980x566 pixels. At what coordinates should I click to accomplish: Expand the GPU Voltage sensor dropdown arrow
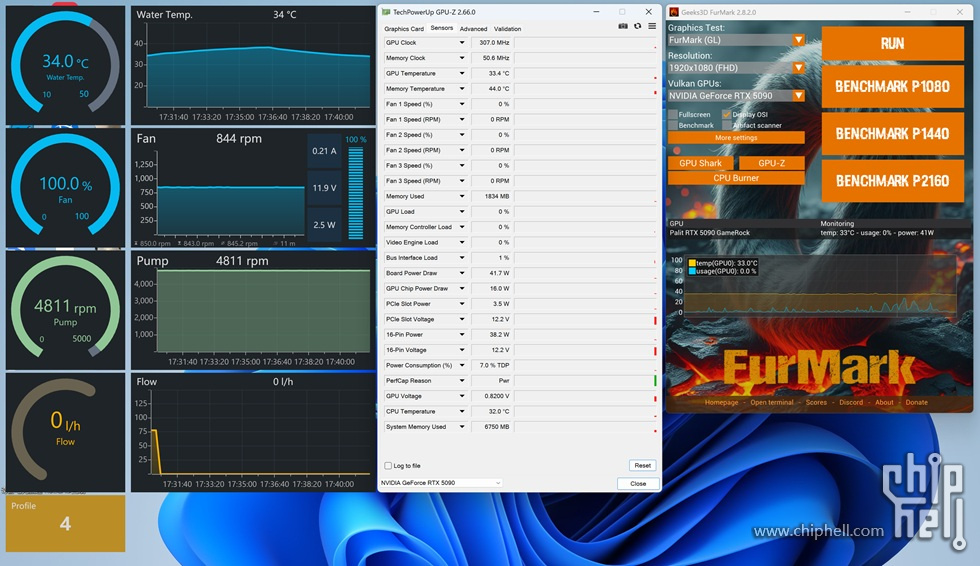tap(462, 396)
